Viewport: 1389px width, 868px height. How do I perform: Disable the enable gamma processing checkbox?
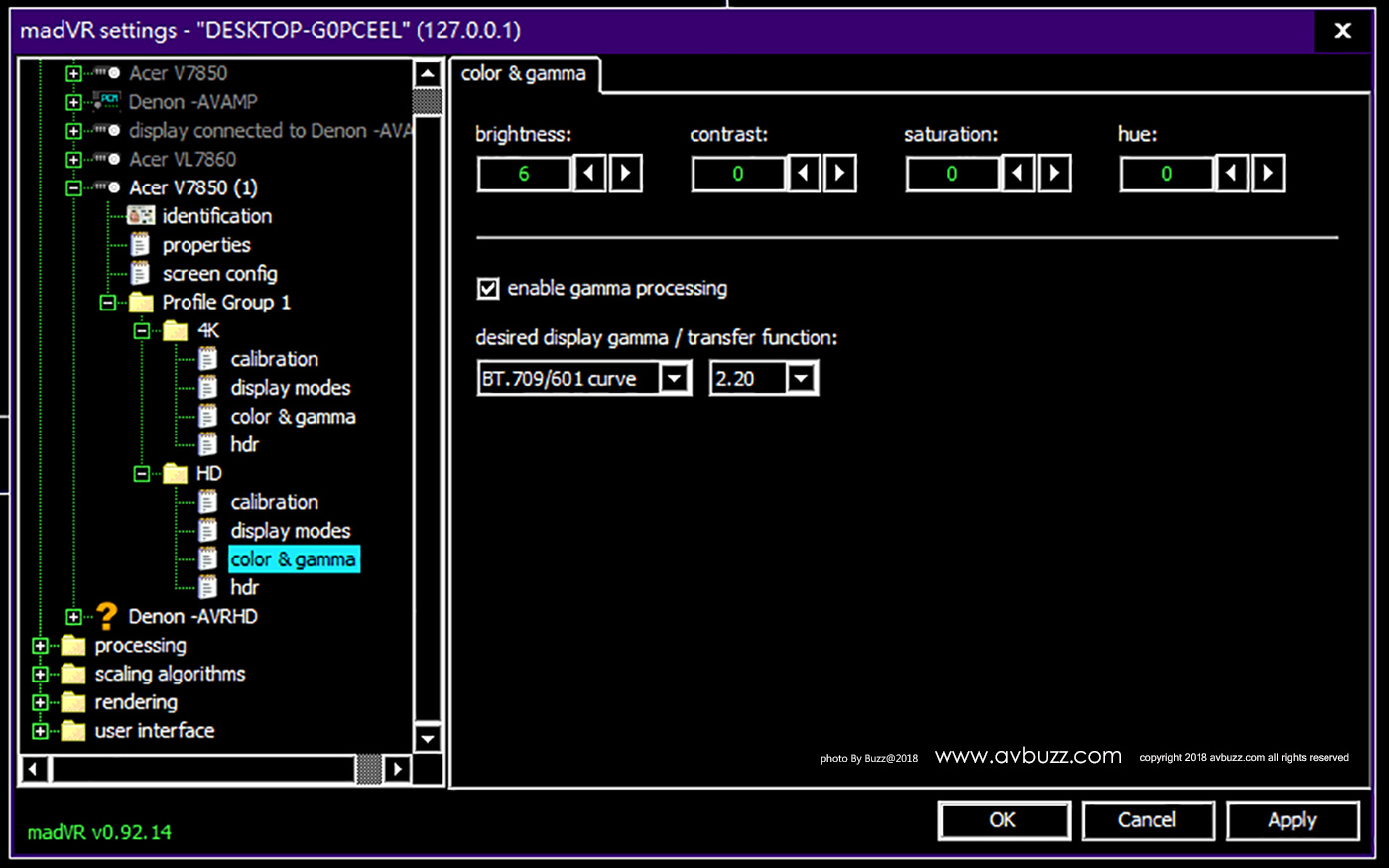488,289
